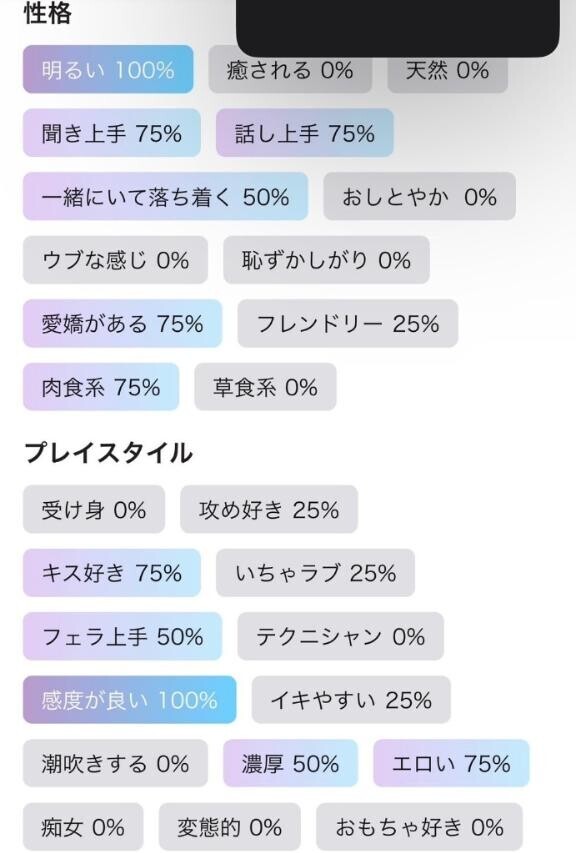Select the 攻め好き 25% tag
Screen dimensions: 576x853
coord(269,509)
